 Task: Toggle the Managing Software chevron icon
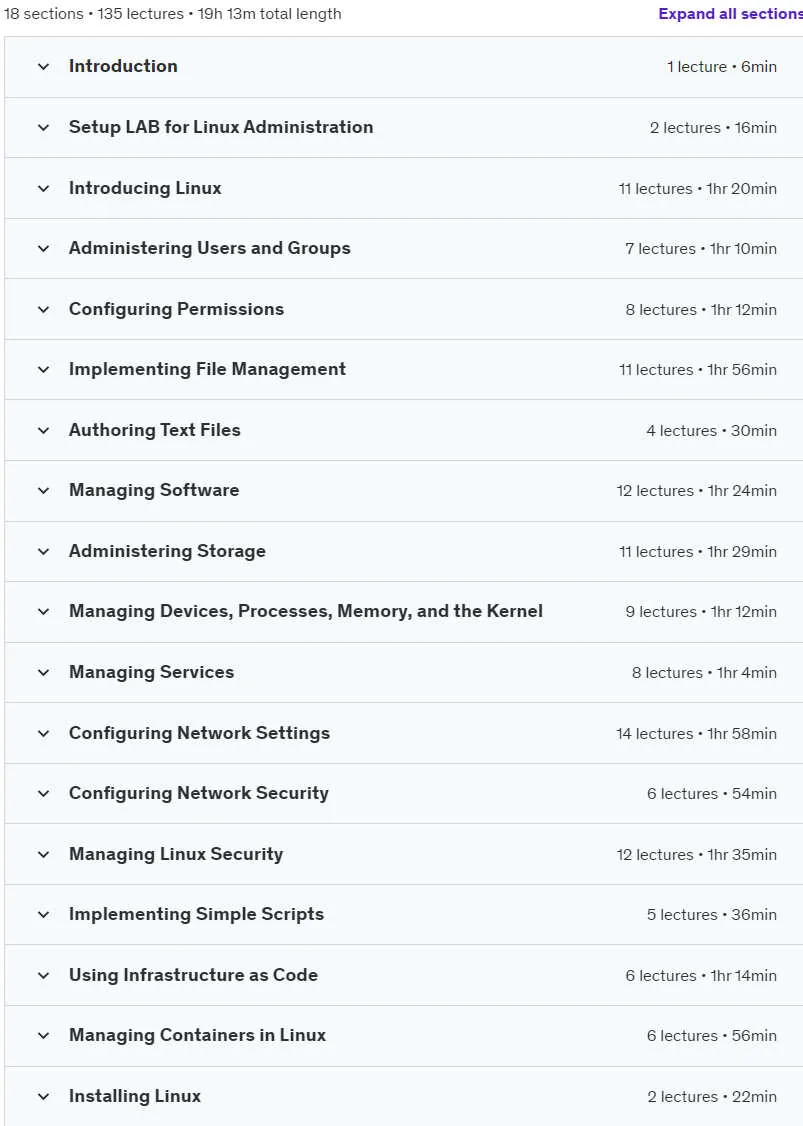click(x=44, y=490)
